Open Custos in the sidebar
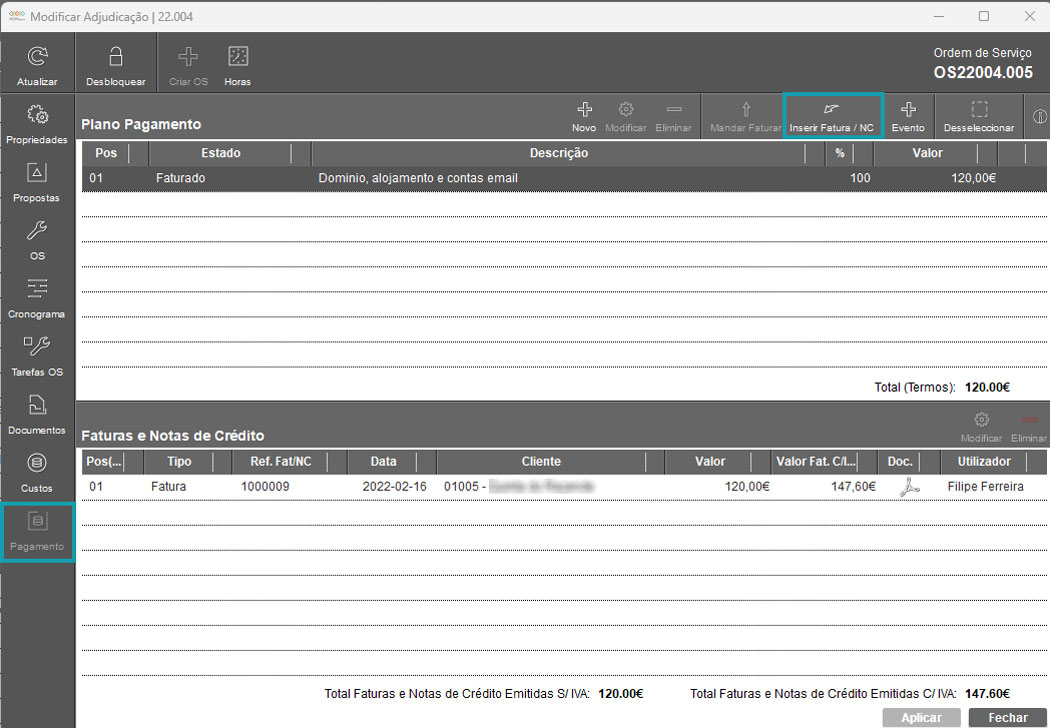This screenshot has width=1050, height=728. click(x=37, y=473)
